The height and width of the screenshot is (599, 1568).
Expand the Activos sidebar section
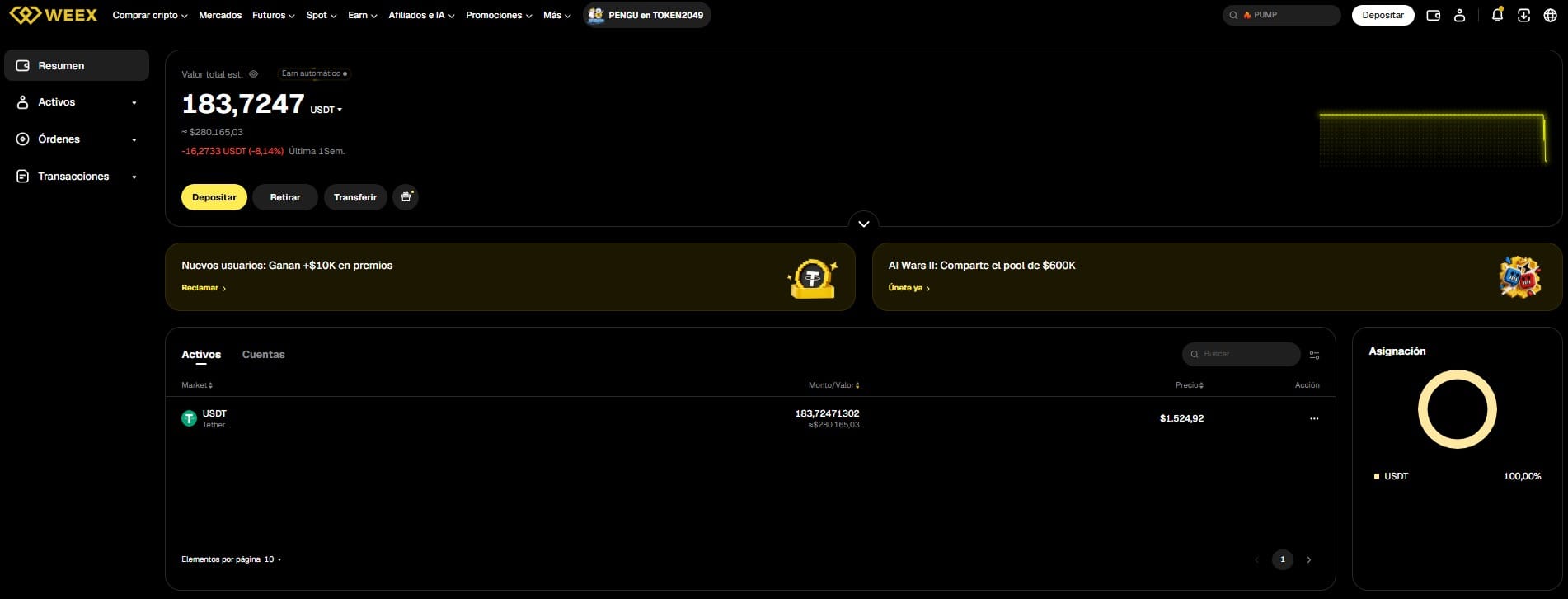pyautogui.click(x=77, y=102)
